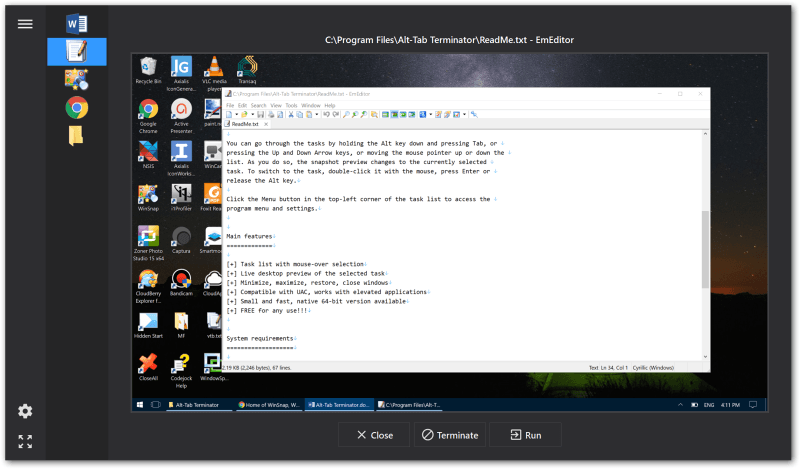Open the Search menu in EmEditor preview
Screen dimensions: 800x469
[x=258, y=106]
